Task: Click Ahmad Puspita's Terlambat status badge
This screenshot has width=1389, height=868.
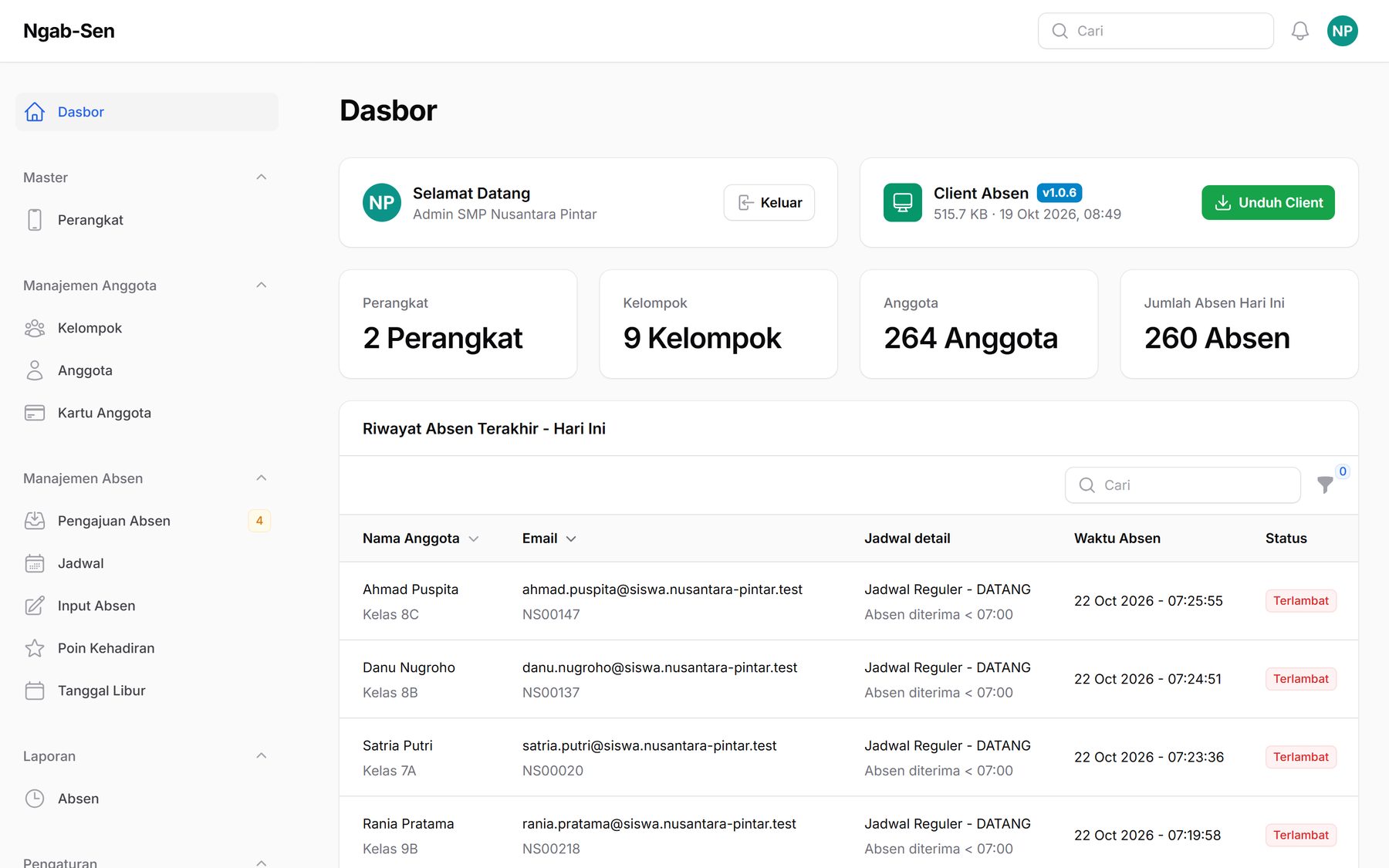Action: click(x=1301, y=601)
